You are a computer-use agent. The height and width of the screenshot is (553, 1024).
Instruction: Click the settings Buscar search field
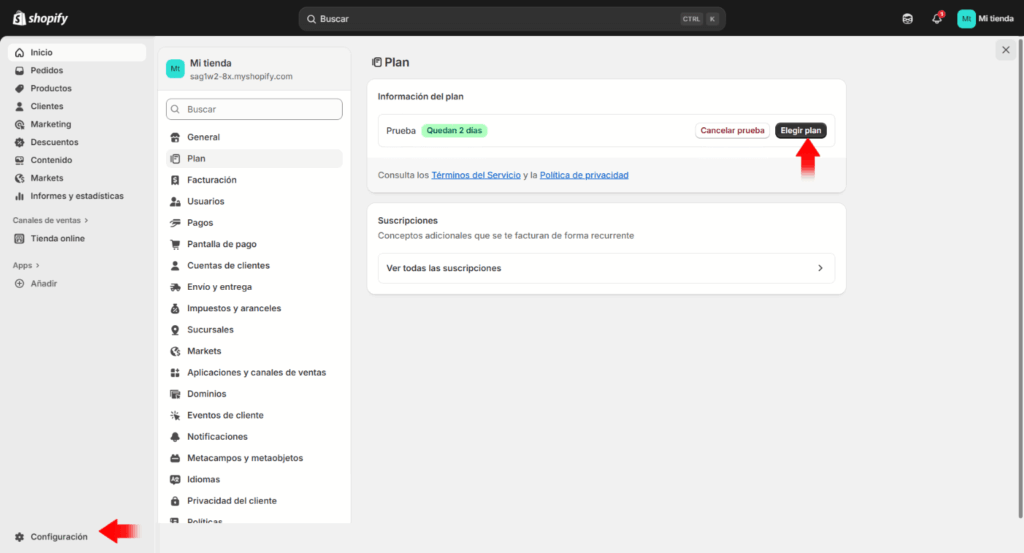pyautogui.click(x=254, y=109)
